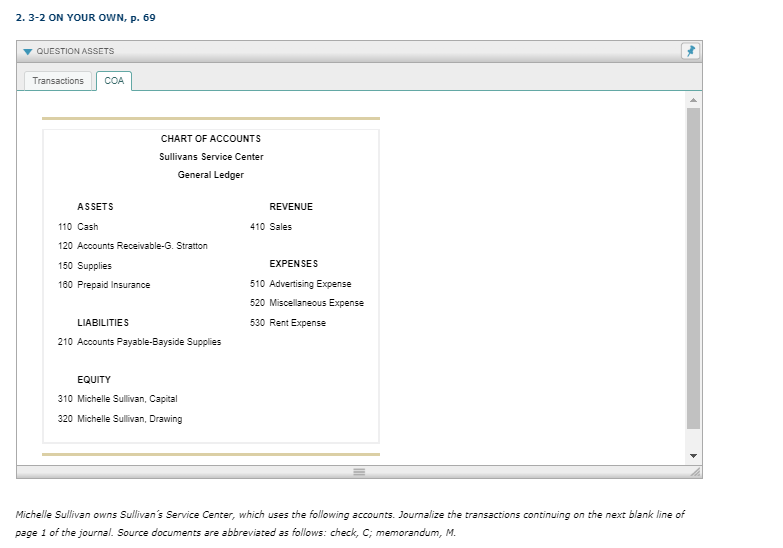Click Michelle Sullivan, Drawing account

(x=120, y=419)
